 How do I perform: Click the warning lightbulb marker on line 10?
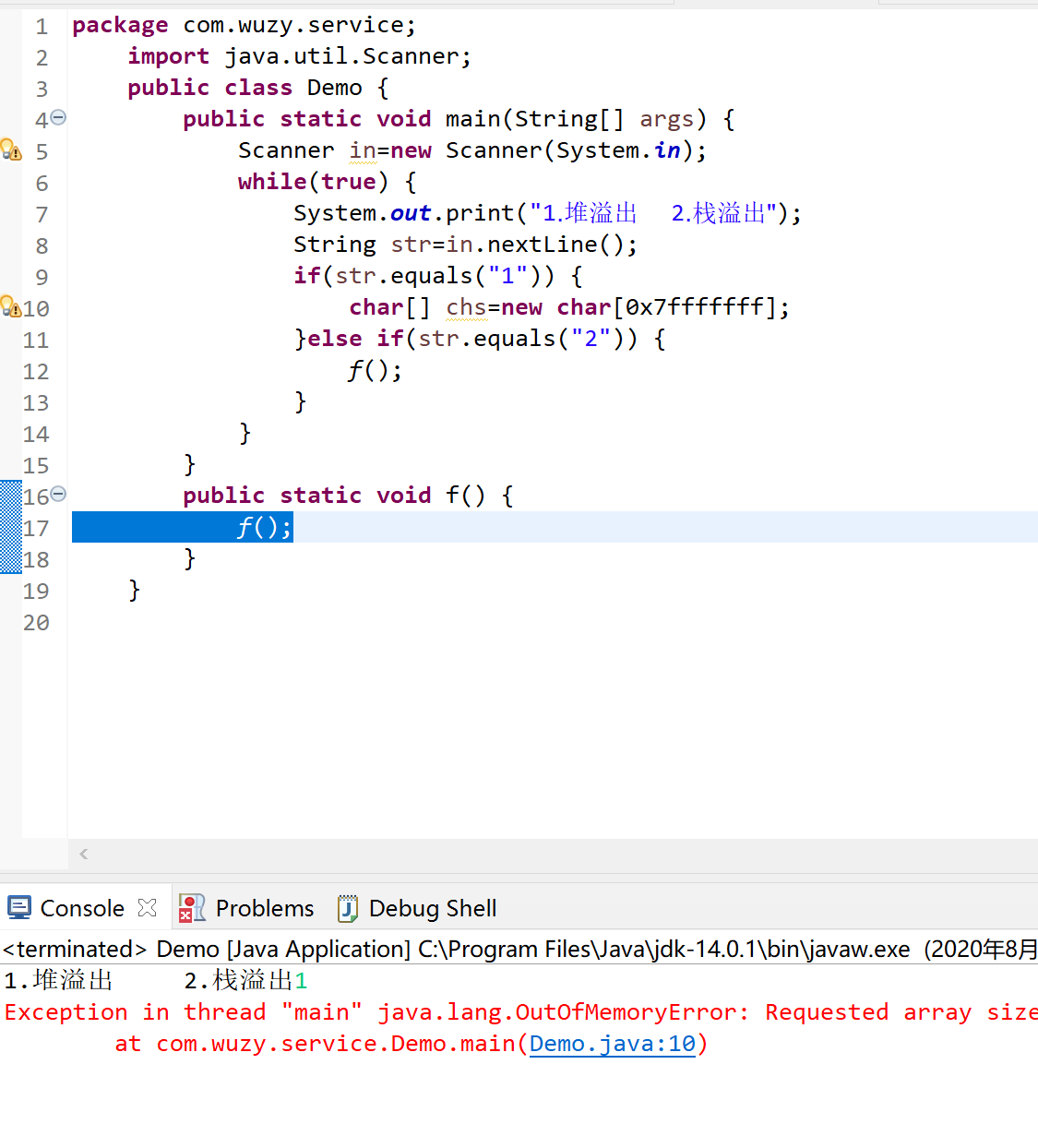coord(10,306)
